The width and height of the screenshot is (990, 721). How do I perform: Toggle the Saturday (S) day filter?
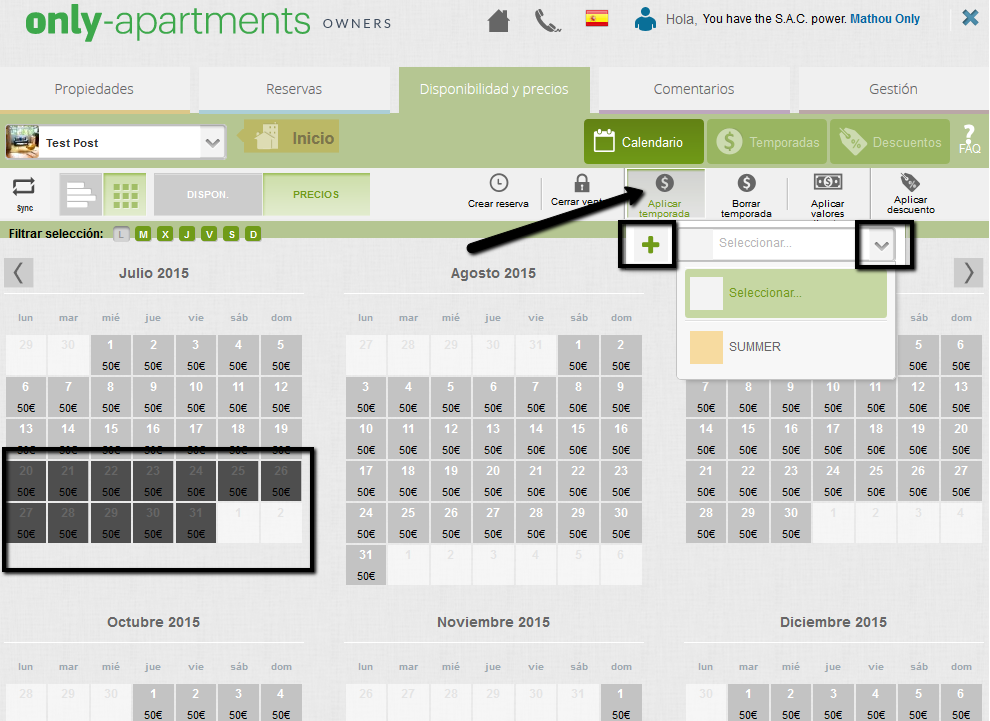231,234
